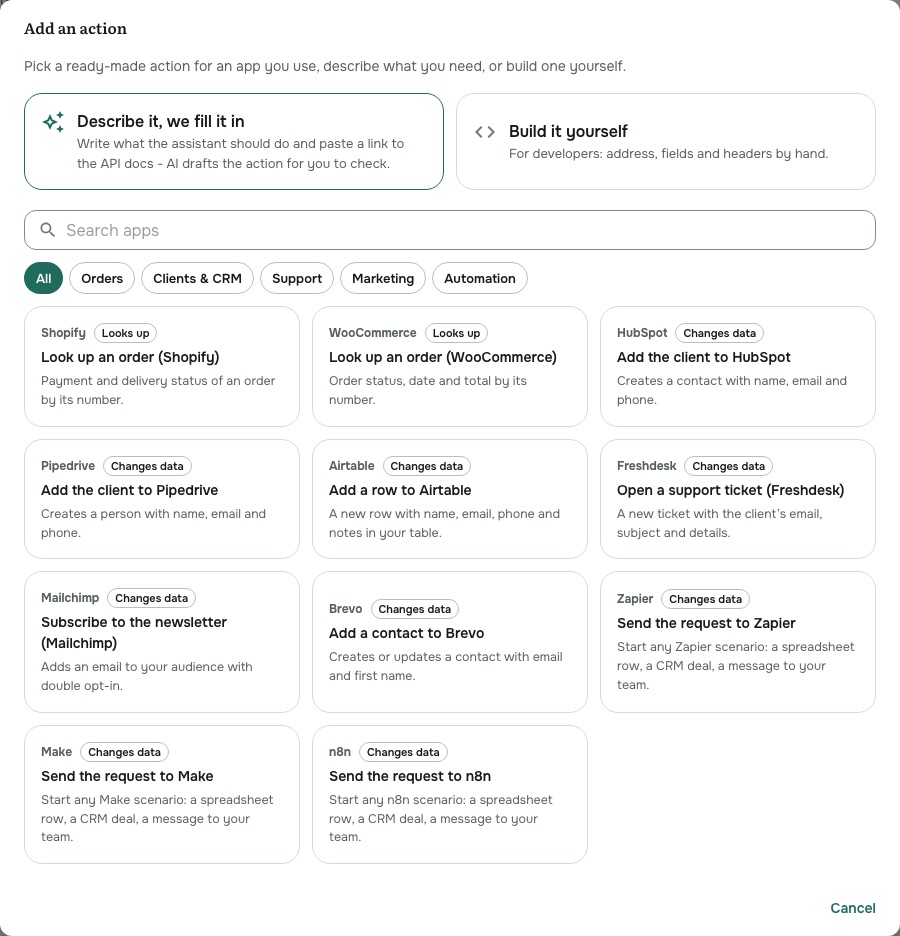Viewport: 900px width, 936px height.
Task: Click the 'Looks up' badge on Shopify
Action: pos(125,333)
